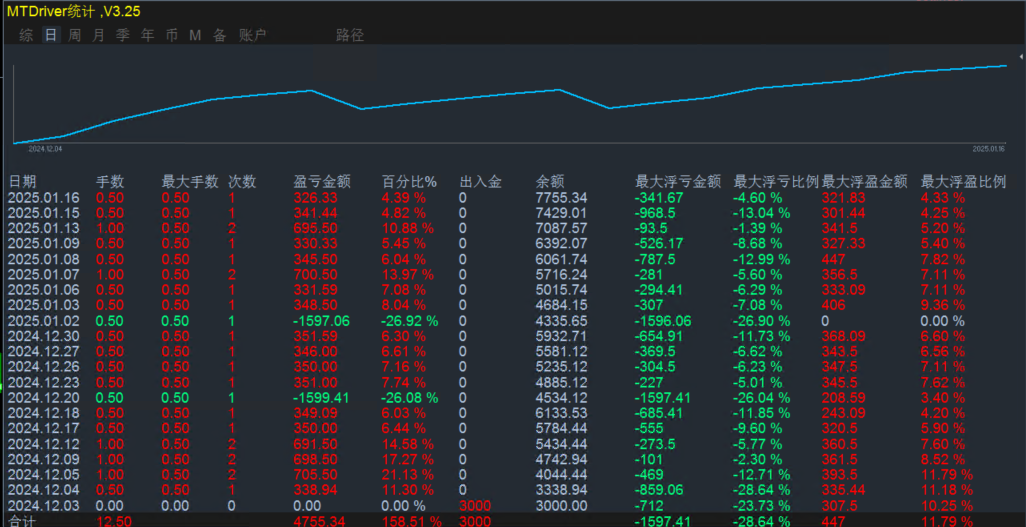The height and width of the screenshot is (527, 1026).
Task: Open the 季 quarterly tab
Action: pyautogui.click(x=122, y=35)
